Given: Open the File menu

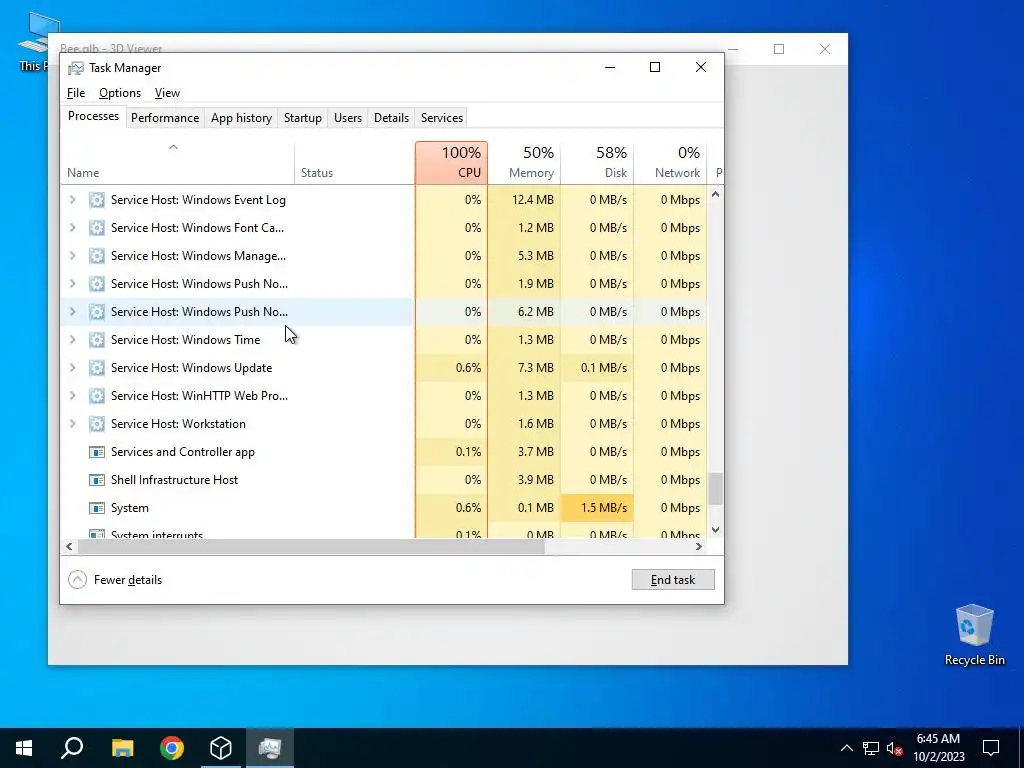Looking at the screenshot, I should point(76,93).
